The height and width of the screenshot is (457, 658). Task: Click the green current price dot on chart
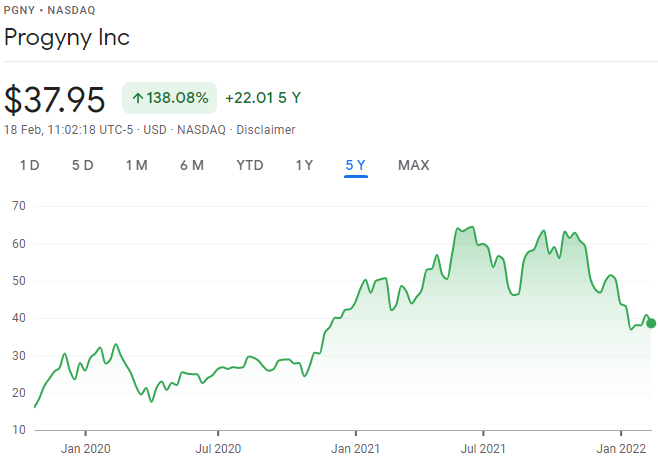coord(651,323)
